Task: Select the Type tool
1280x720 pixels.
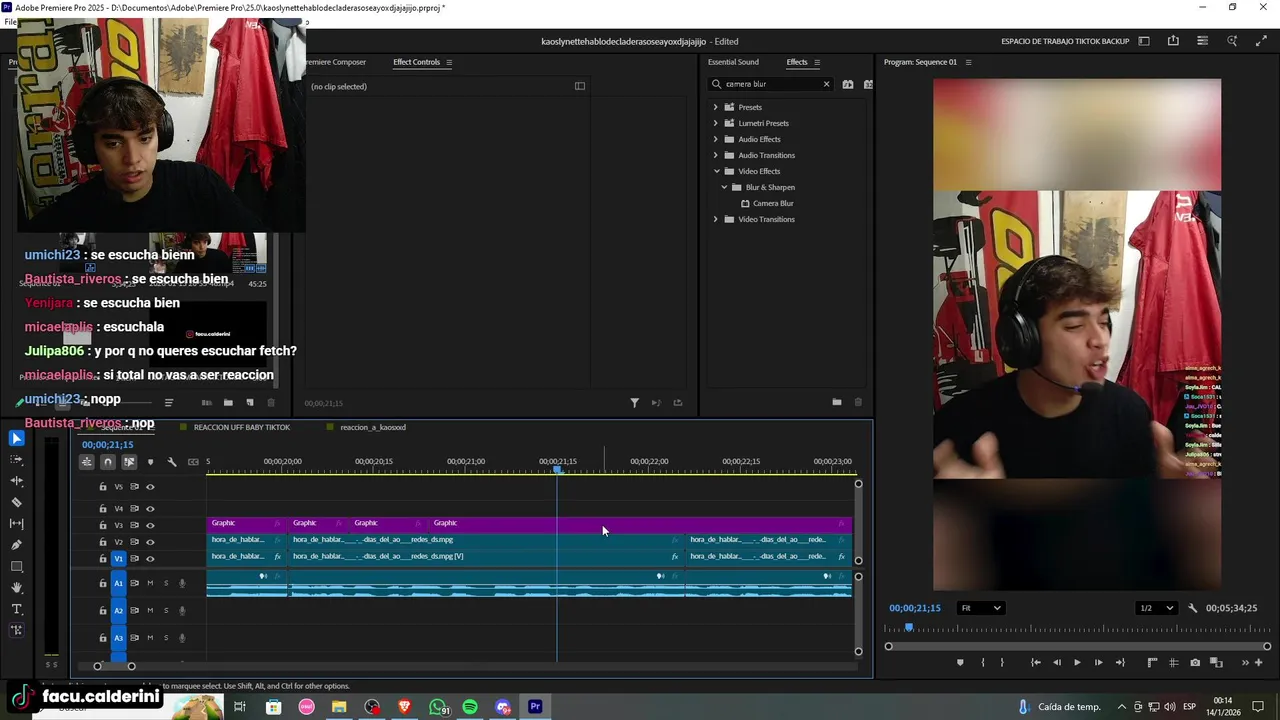Action: point(16,609)
